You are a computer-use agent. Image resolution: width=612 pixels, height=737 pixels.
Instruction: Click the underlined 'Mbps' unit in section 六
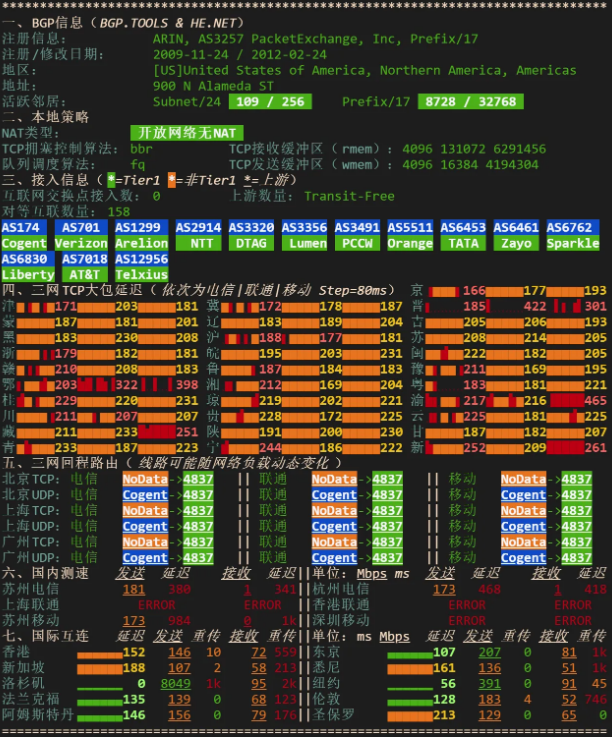(x=372, y=573)
